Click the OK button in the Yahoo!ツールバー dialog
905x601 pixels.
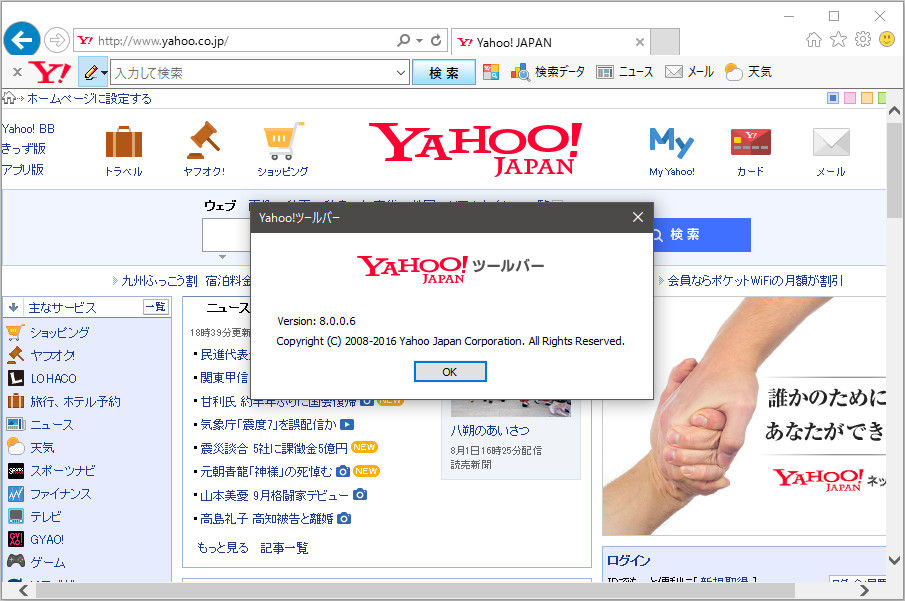pyautogui.click(x=450, y=372)
